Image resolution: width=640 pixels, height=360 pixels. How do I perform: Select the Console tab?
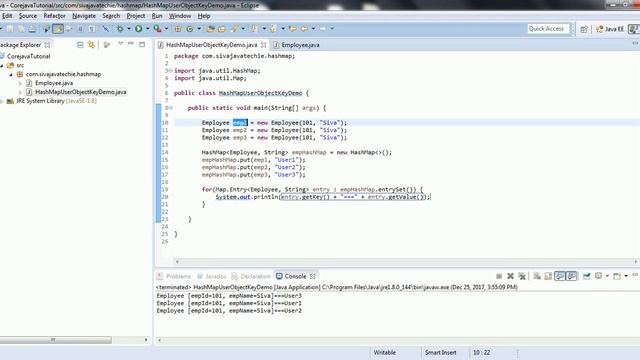(x=295, y=276)
